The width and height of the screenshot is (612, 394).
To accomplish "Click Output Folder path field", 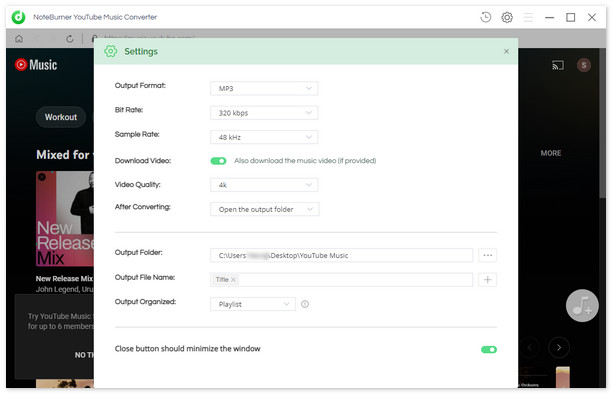I will point(342,255).
